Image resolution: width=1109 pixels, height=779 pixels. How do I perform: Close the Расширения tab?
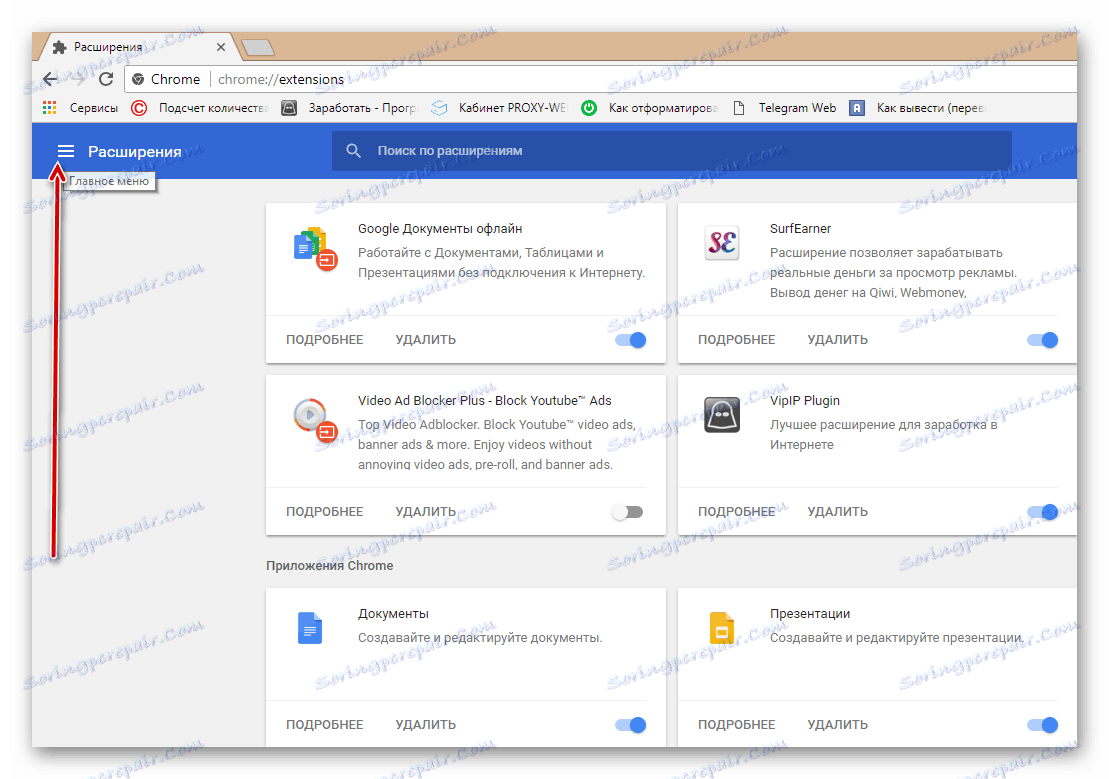tap(221, 47)
